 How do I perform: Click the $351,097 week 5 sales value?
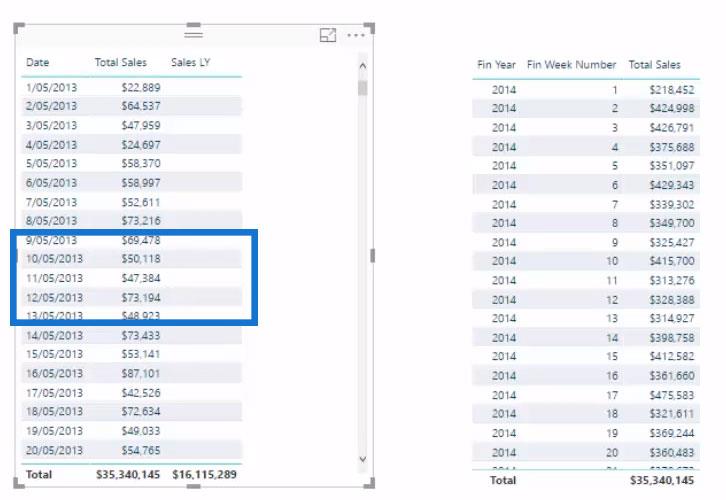[671, 166]
